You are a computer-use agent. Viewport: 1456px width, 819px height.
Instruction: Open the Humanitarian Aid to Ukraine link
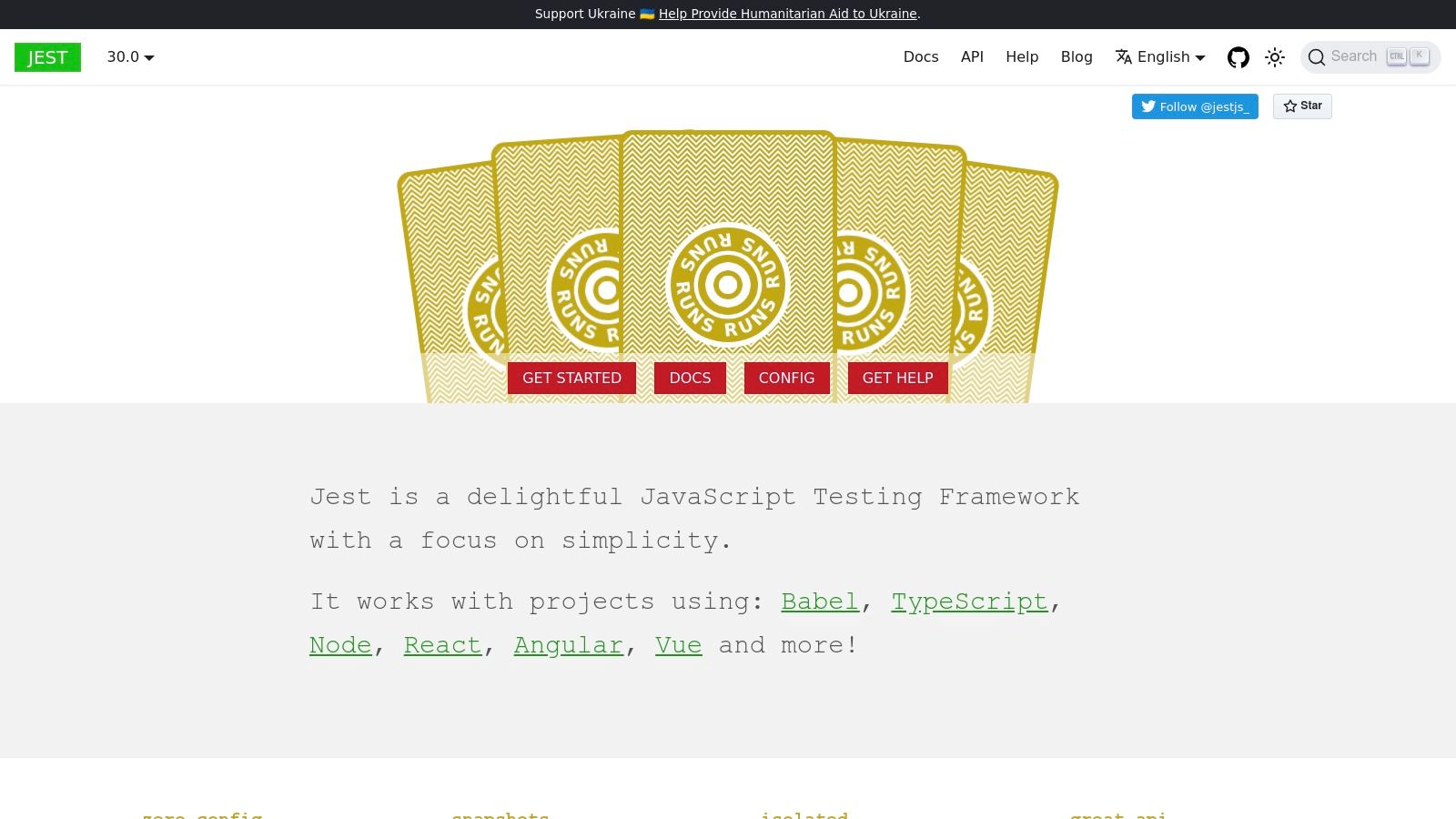point(787,14)
